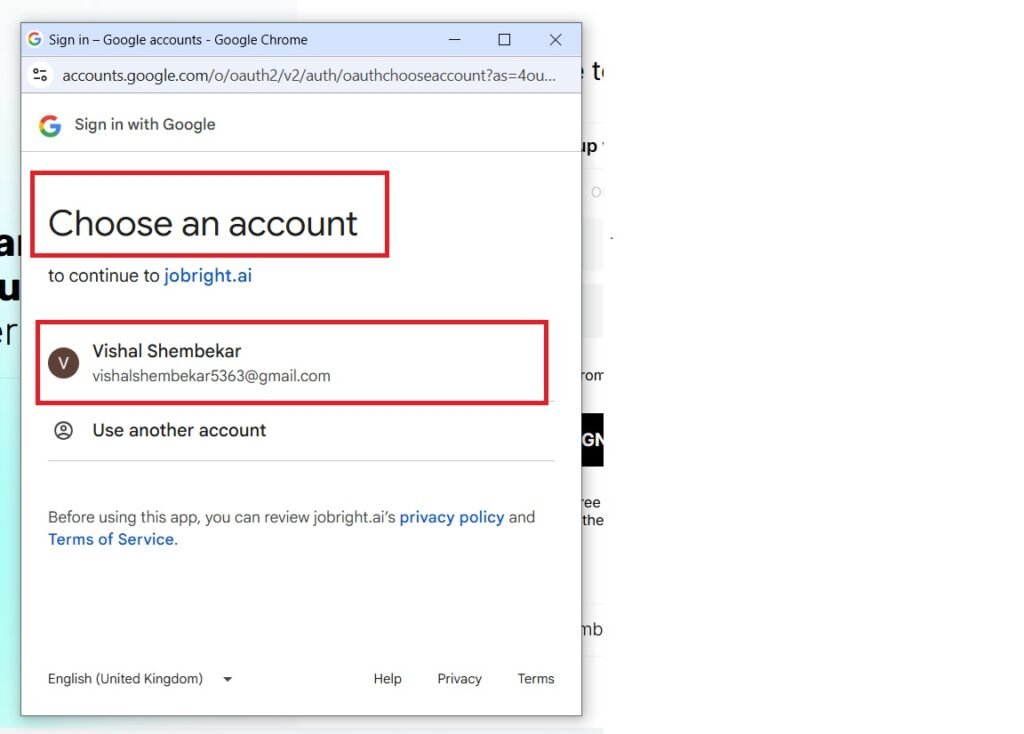Open the Terms of Service link
The height and width of the screenshot is (734, 1024).
pos(111,539)
